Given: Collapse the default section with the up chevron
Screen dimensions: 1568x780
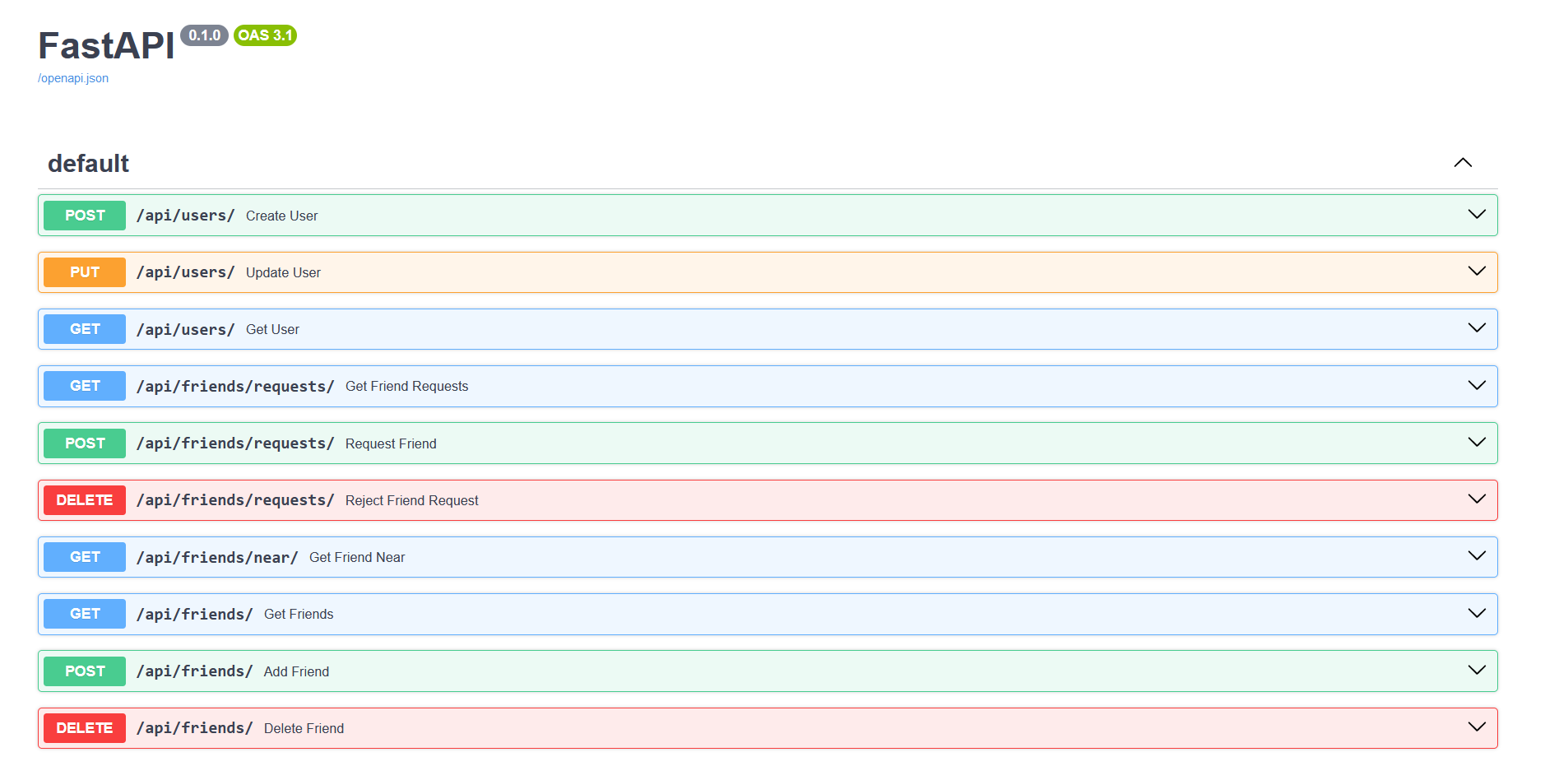Looking at the screenshot, I should point(1463,163).
